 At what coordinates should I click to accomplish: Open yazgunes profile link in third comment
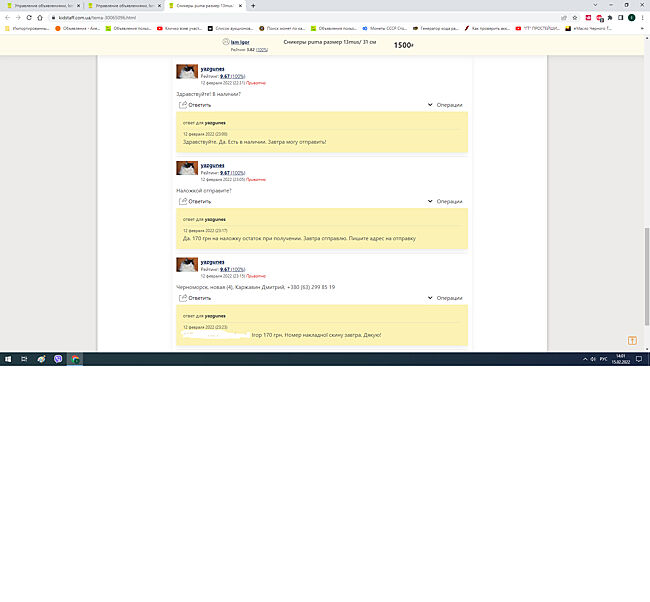[212, 261]
